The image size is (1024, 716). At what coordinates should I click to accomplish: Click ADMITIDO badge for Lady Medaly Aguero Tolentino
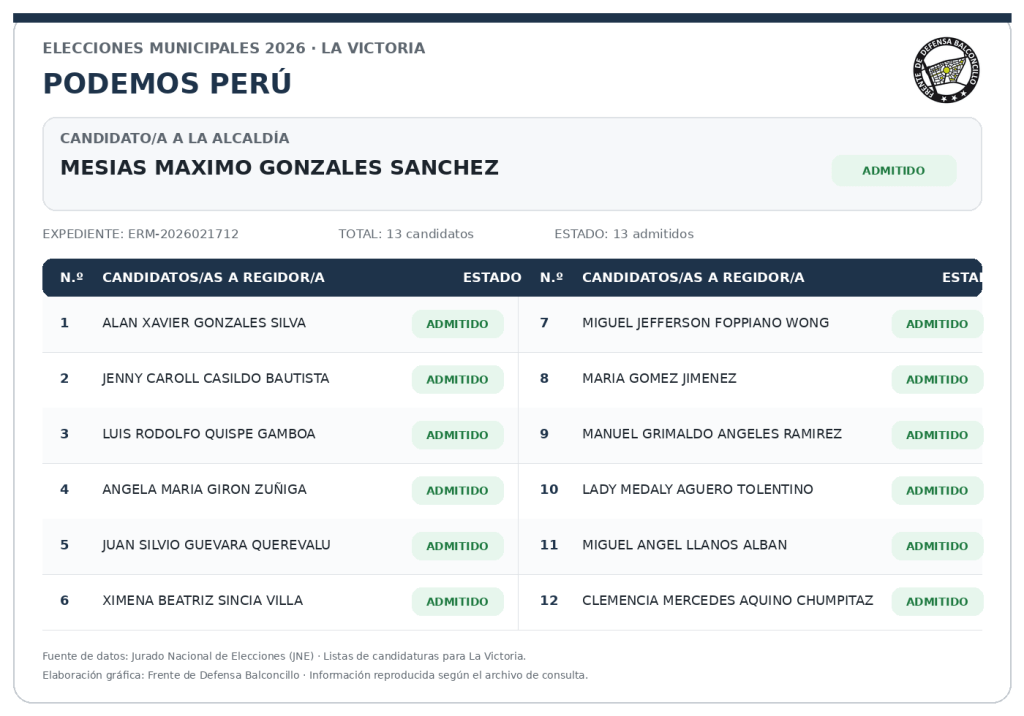(x=936, y=491)
